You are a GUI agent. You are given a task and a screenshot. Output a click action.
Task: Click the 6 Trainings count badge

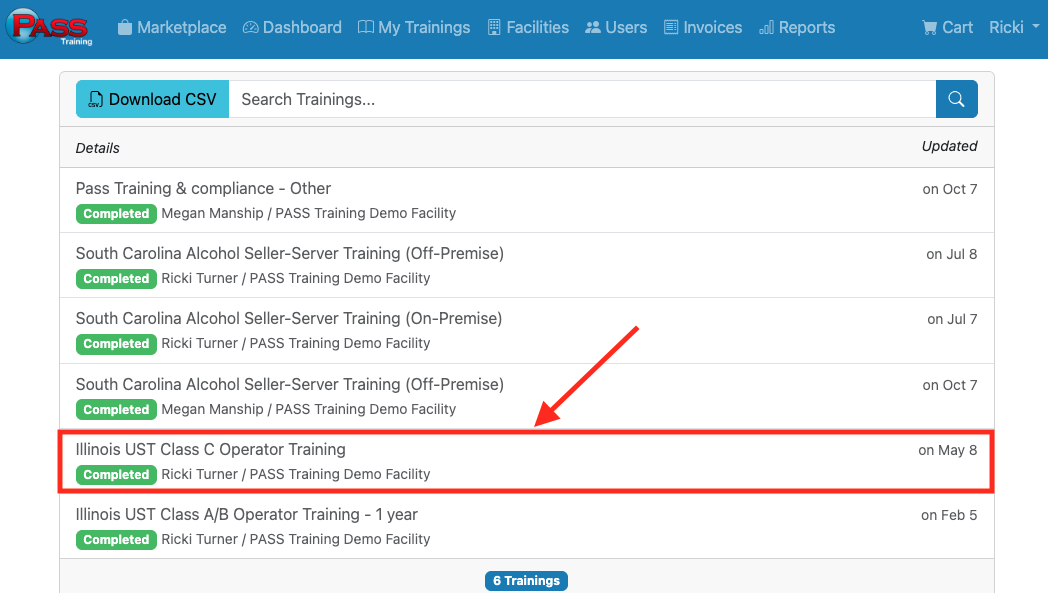(526, 580)
